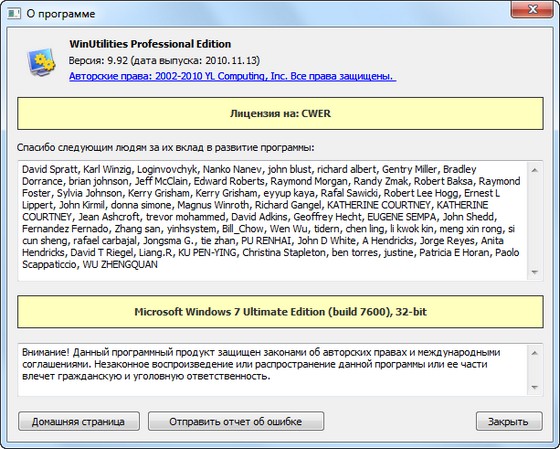This screenshot has height=449, width=560.
Task: Click the Спасибо следующим людям label
Action: point(166,147)
